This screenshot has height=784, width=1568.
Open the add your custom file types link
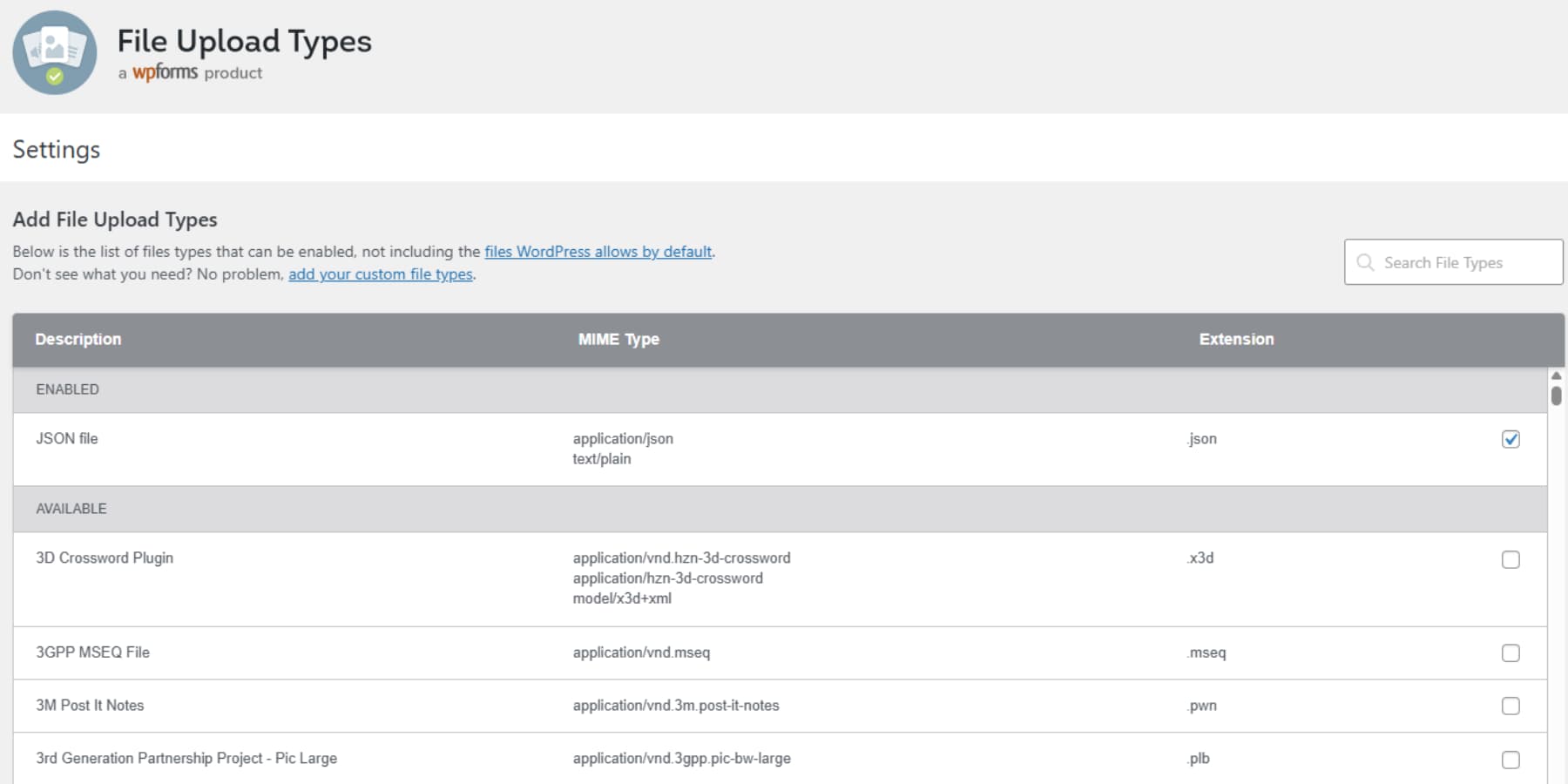pos(380,274)
